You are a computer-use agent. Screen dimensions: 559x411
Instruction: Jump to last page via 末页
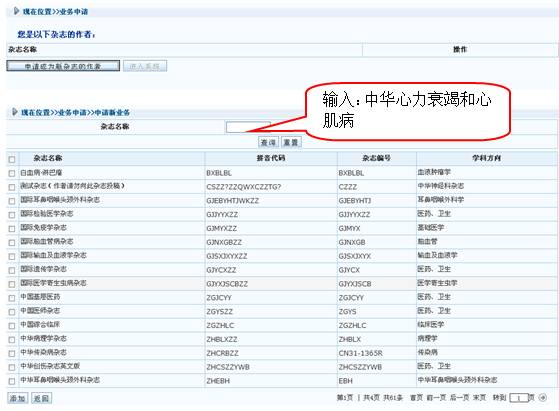[x=479, y=397]
